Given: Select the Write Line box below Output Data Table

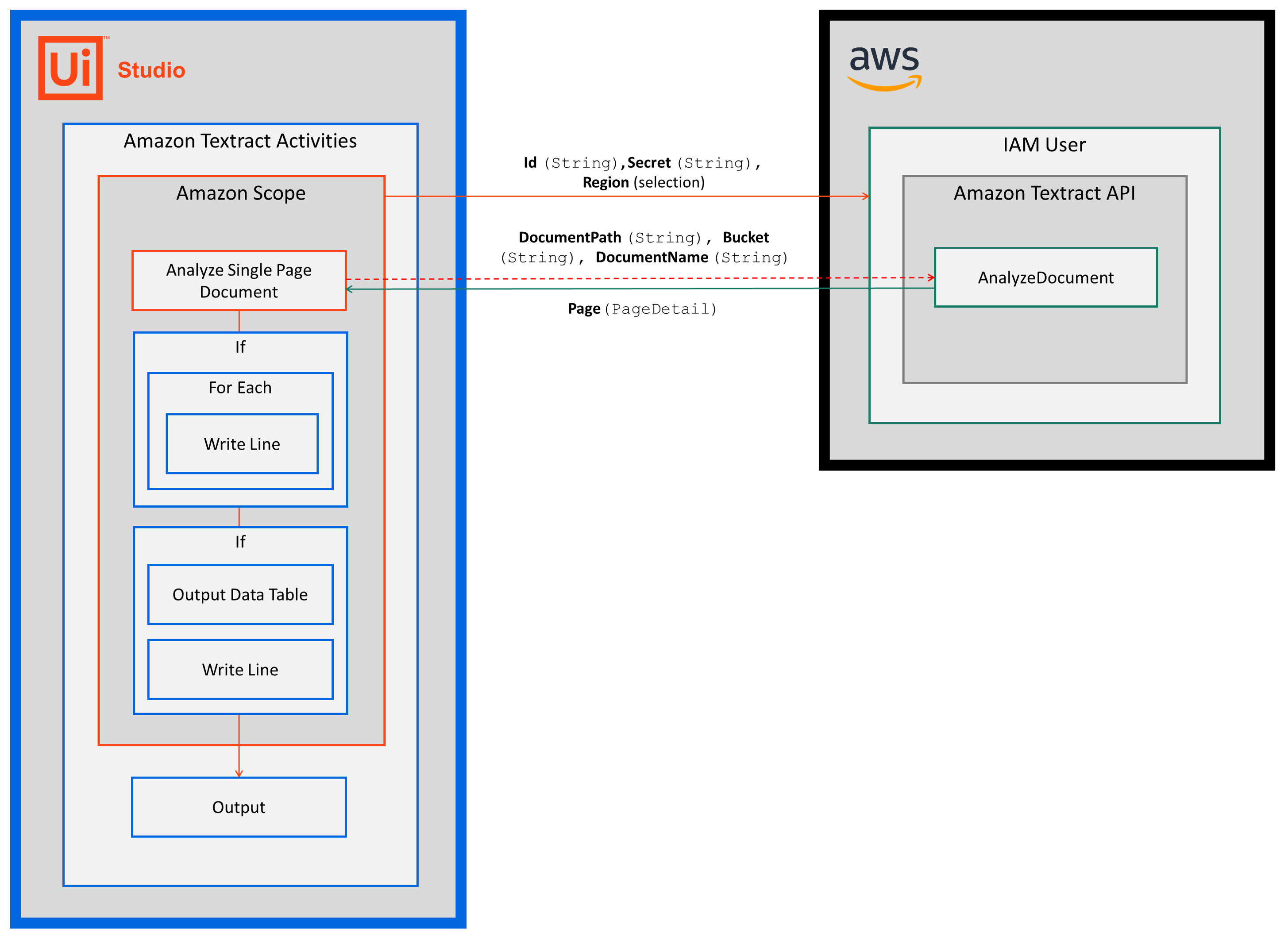Looking at the screenshot, I should [x=240, y=670].
